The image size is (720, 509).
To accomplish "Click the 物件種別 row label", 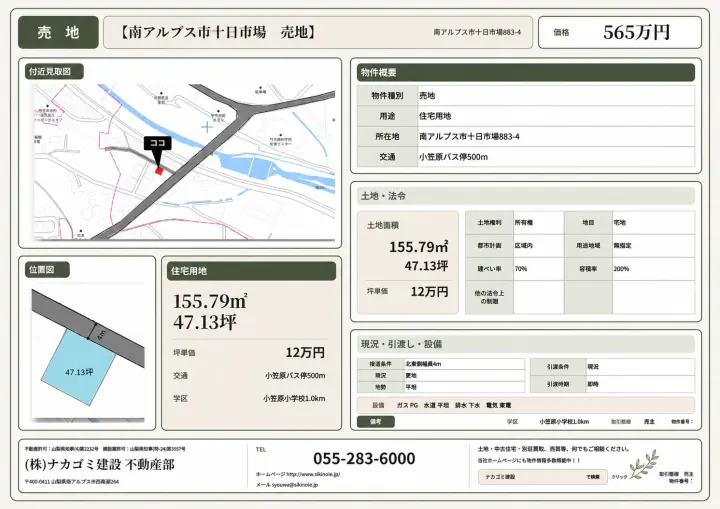I will pos(387,96).
